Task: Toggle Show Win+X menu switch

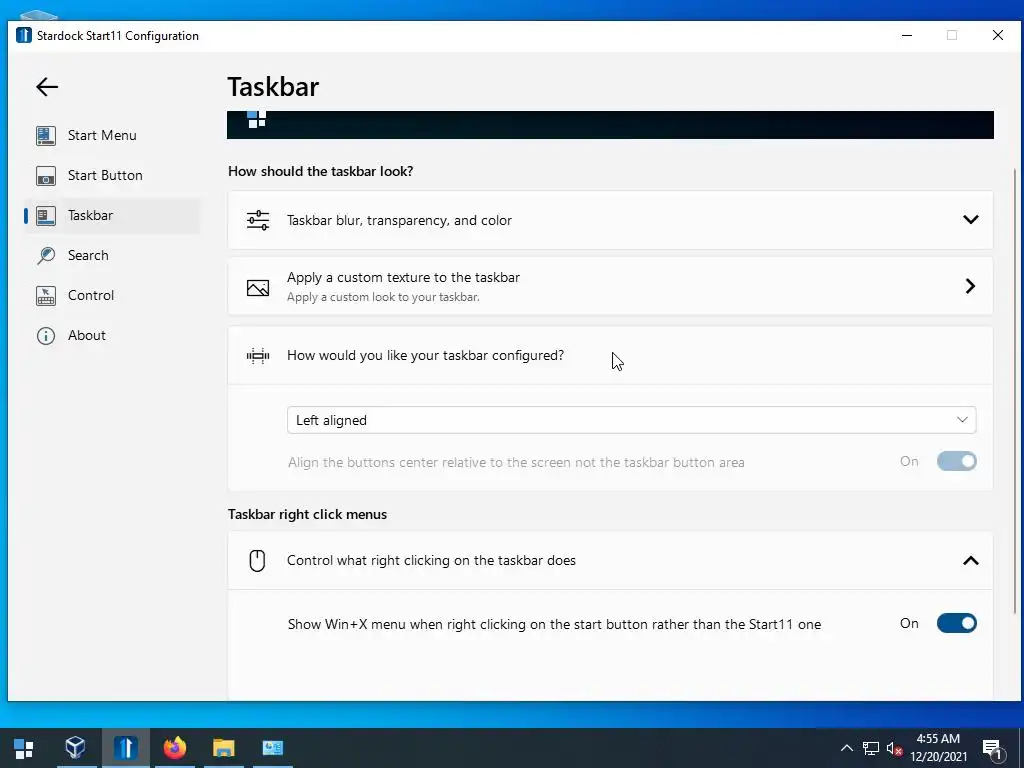Action: coord(957,623)
